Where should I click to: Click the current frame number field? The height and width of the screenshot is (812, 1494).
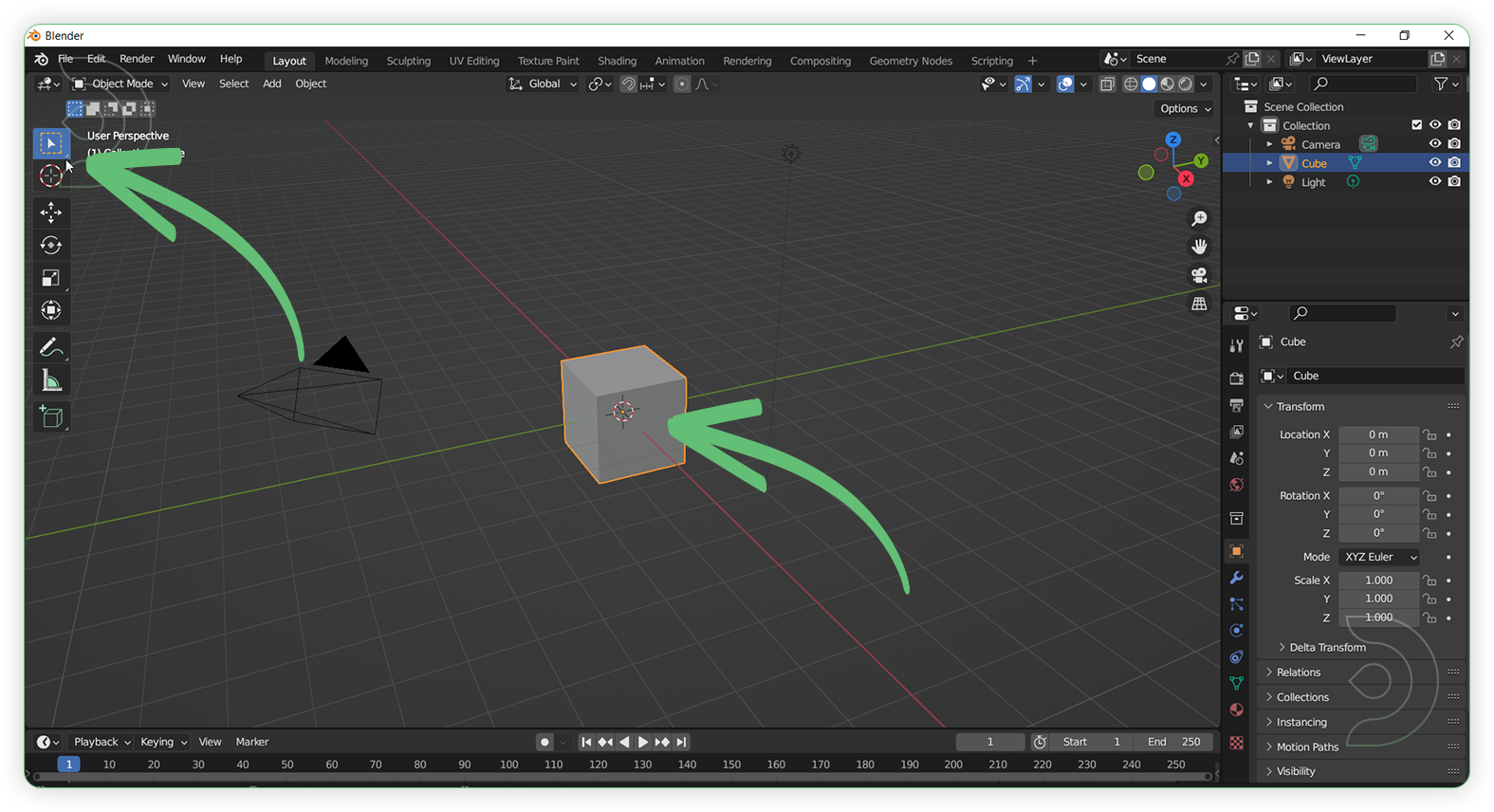point(990,743)
